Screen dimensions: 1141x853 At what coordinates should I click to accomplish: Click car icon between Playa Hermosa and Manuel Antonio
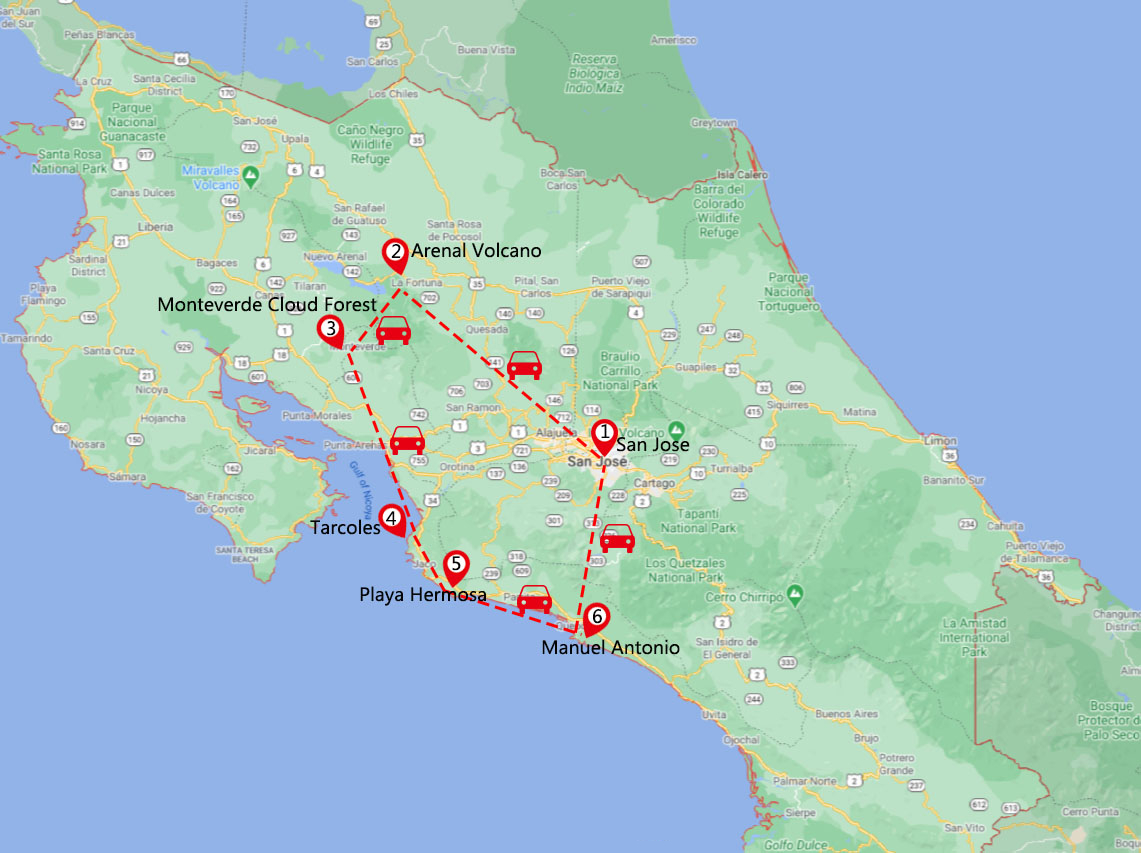(535, 600)
